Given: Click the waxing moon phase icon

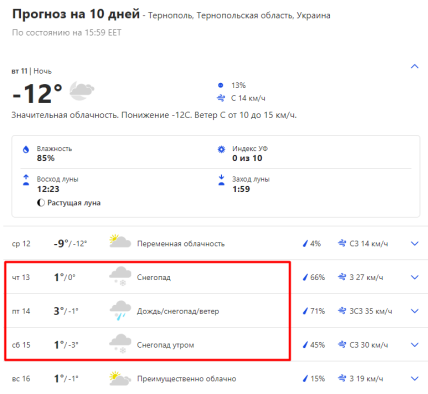Looking at the screenshot, I should 41,203.
